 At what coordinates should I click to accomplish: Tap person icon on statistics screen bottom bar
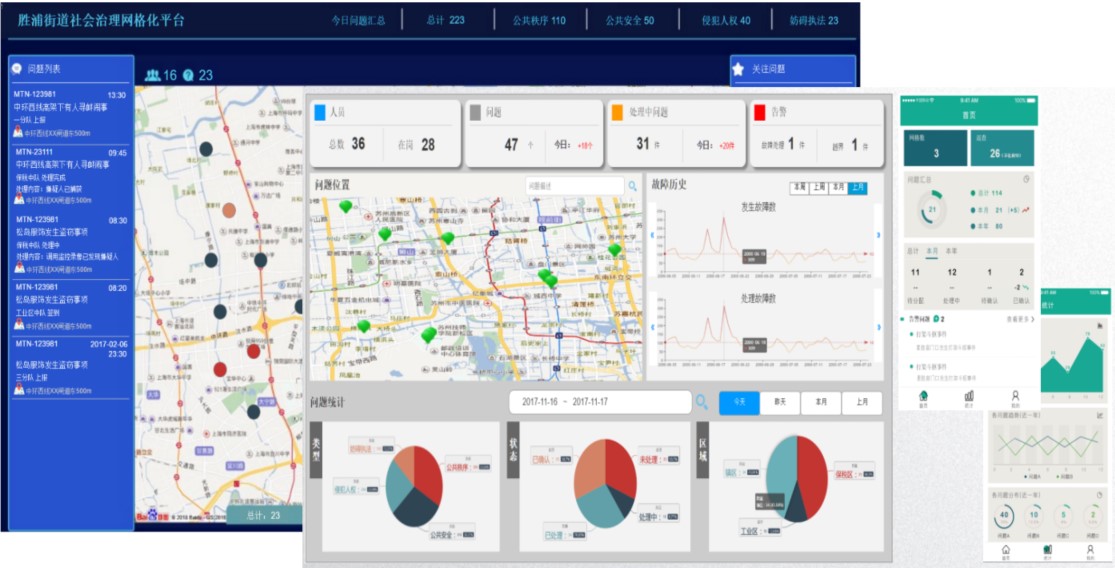click(1089, 549)
